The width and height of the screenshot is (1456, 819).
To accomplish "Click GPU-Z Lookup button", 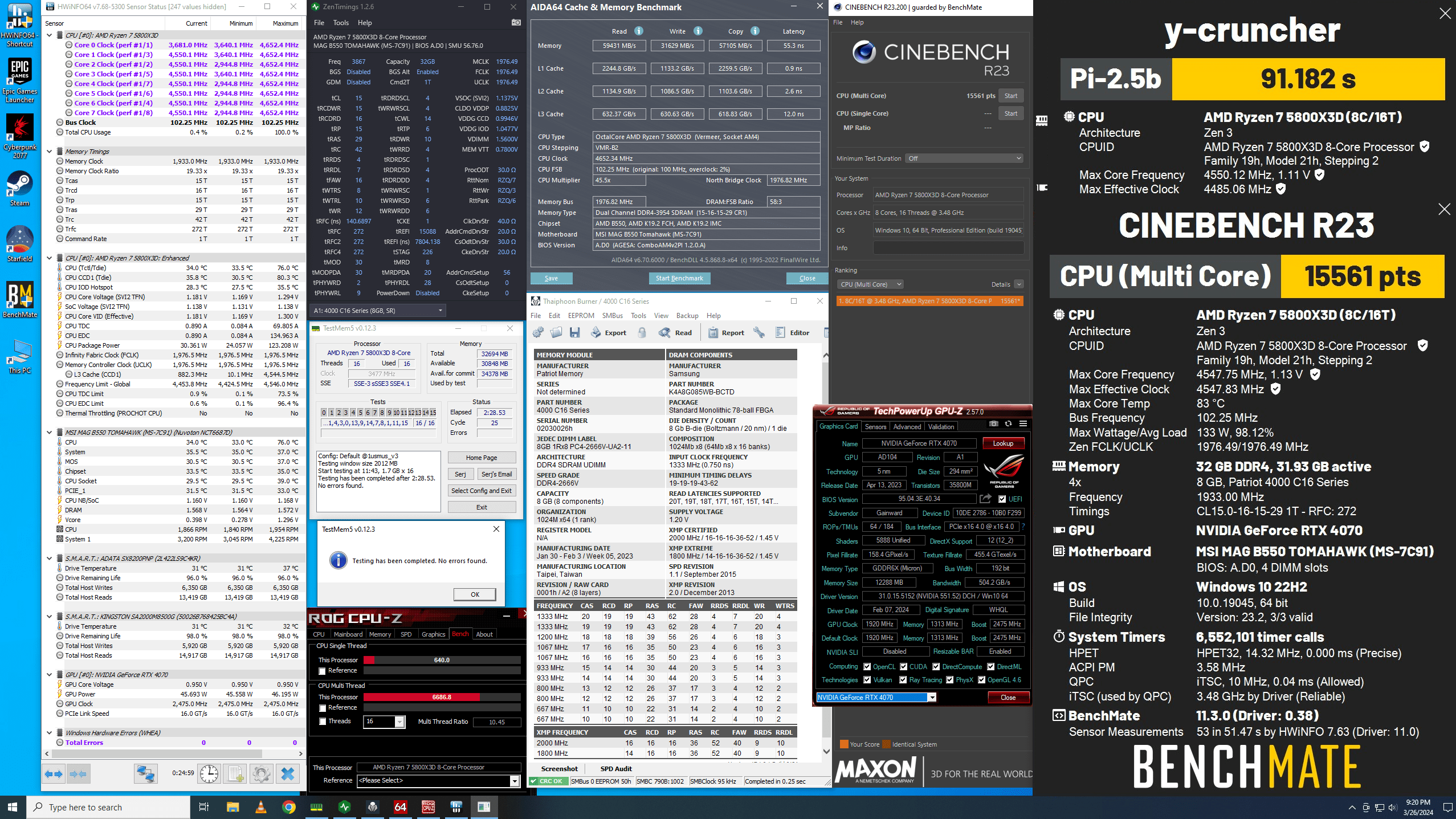I will 1003,443.
